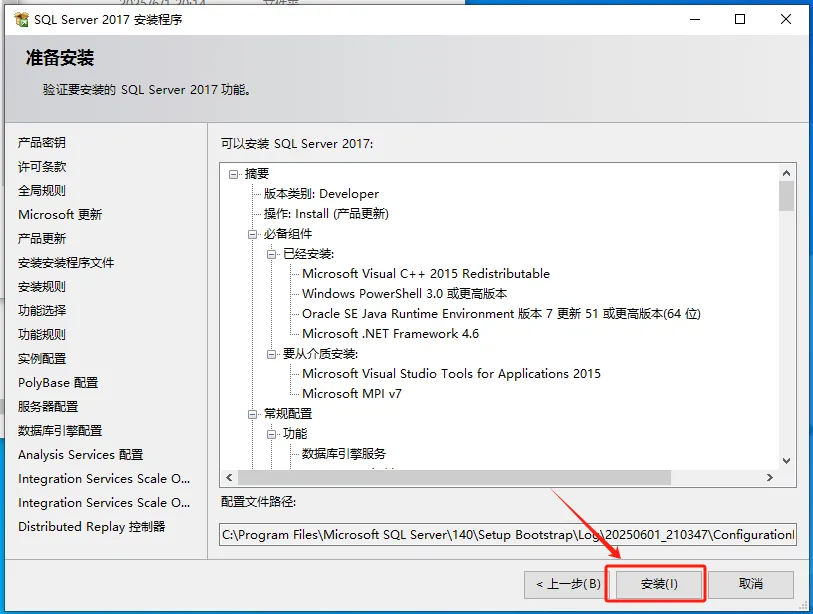Open the 服务器配置 sidebar step

pyautogui.click(x=48, y=406)
